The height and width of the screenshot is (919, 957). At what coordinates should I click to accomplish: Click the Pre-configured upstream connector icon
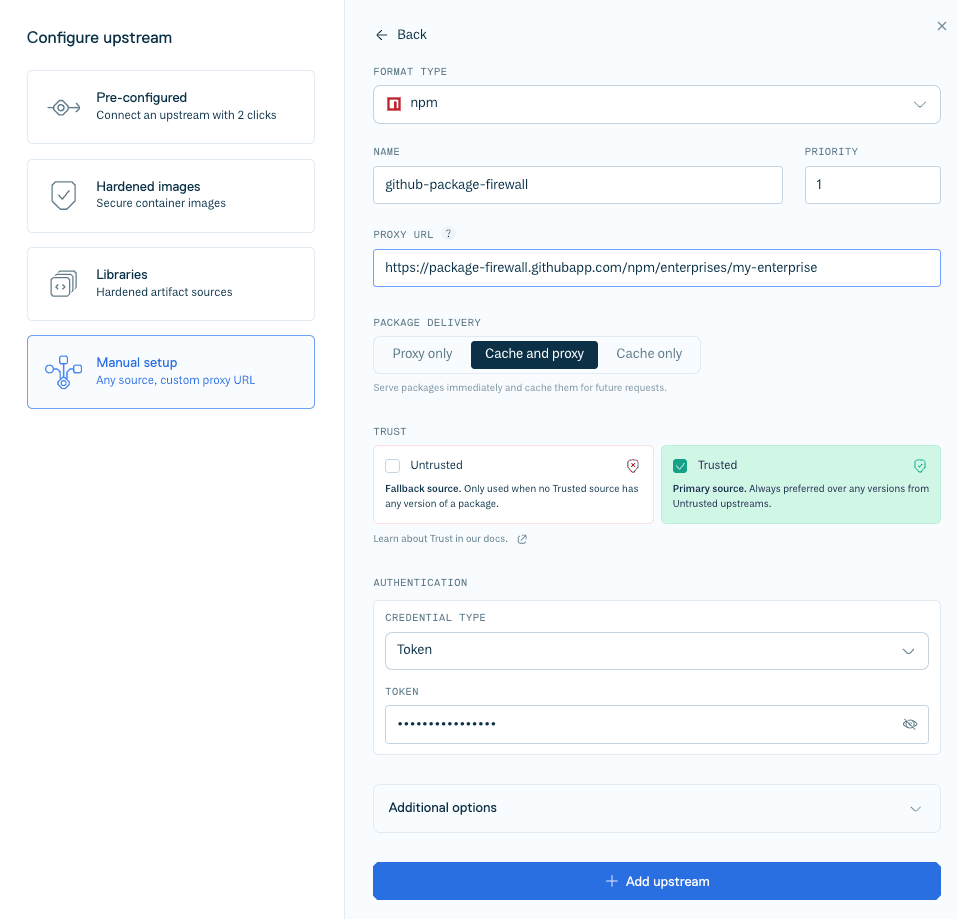point(63,108)
